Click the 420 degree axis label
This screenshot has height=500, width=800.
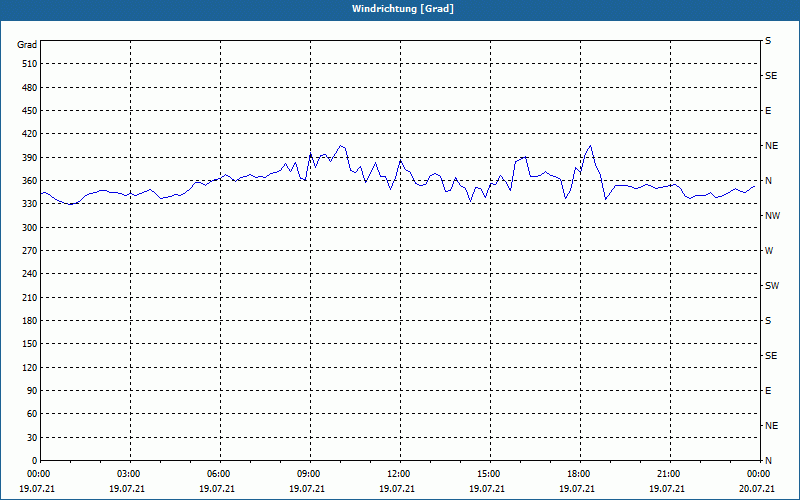(x=30, y=134)
